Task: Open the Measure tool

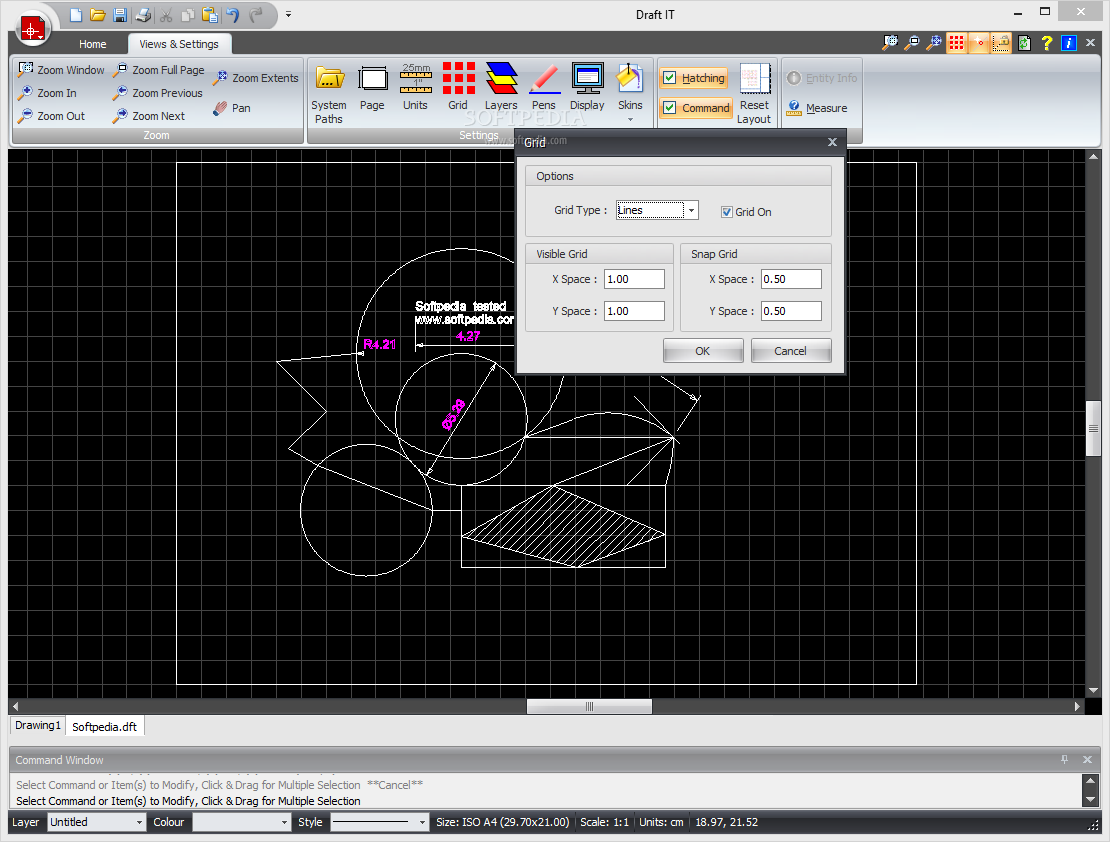Action: [817, 108]
